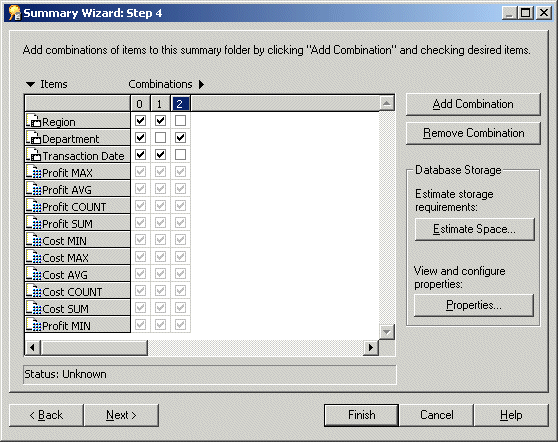The height and width of the screenshot is (442, 558).
Task: Click the vertical scrollbar down arrow
Action: click(x=386, y=332)
